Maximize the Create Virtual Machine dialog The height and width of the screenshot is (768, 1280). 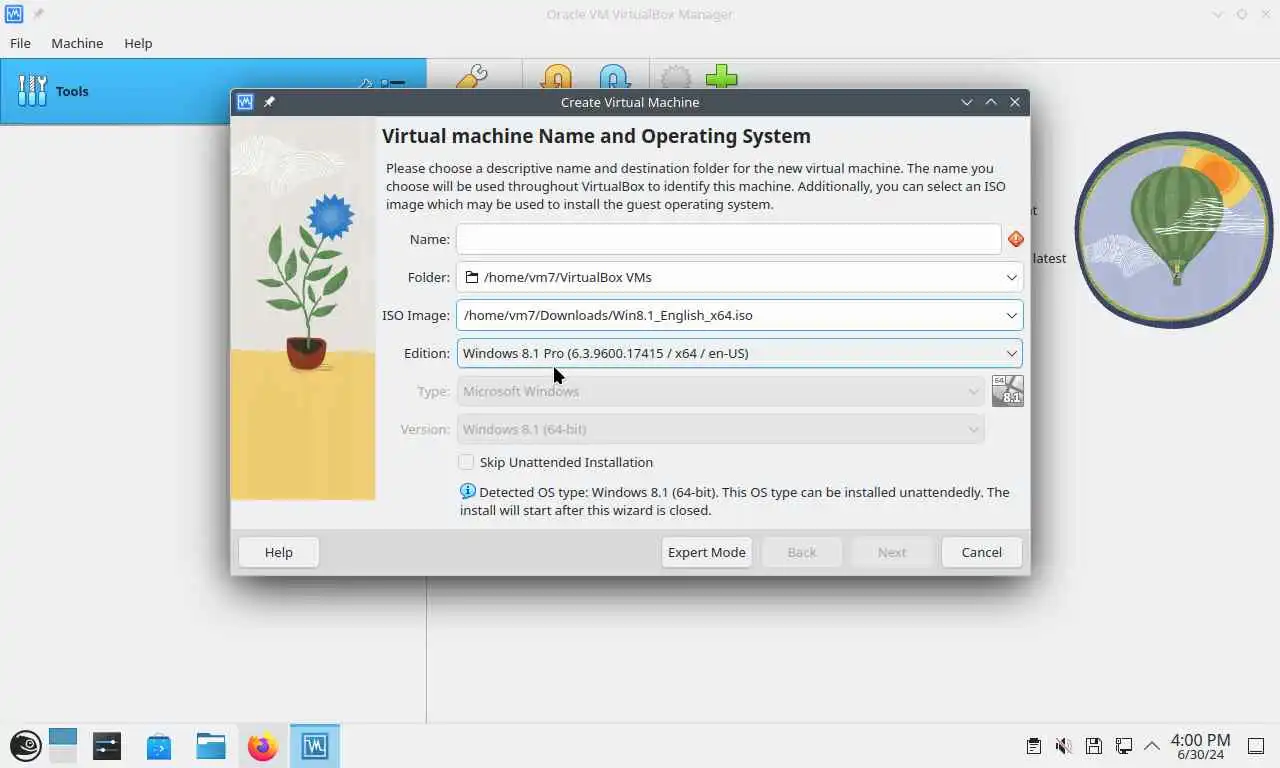(x=991, y=102)
